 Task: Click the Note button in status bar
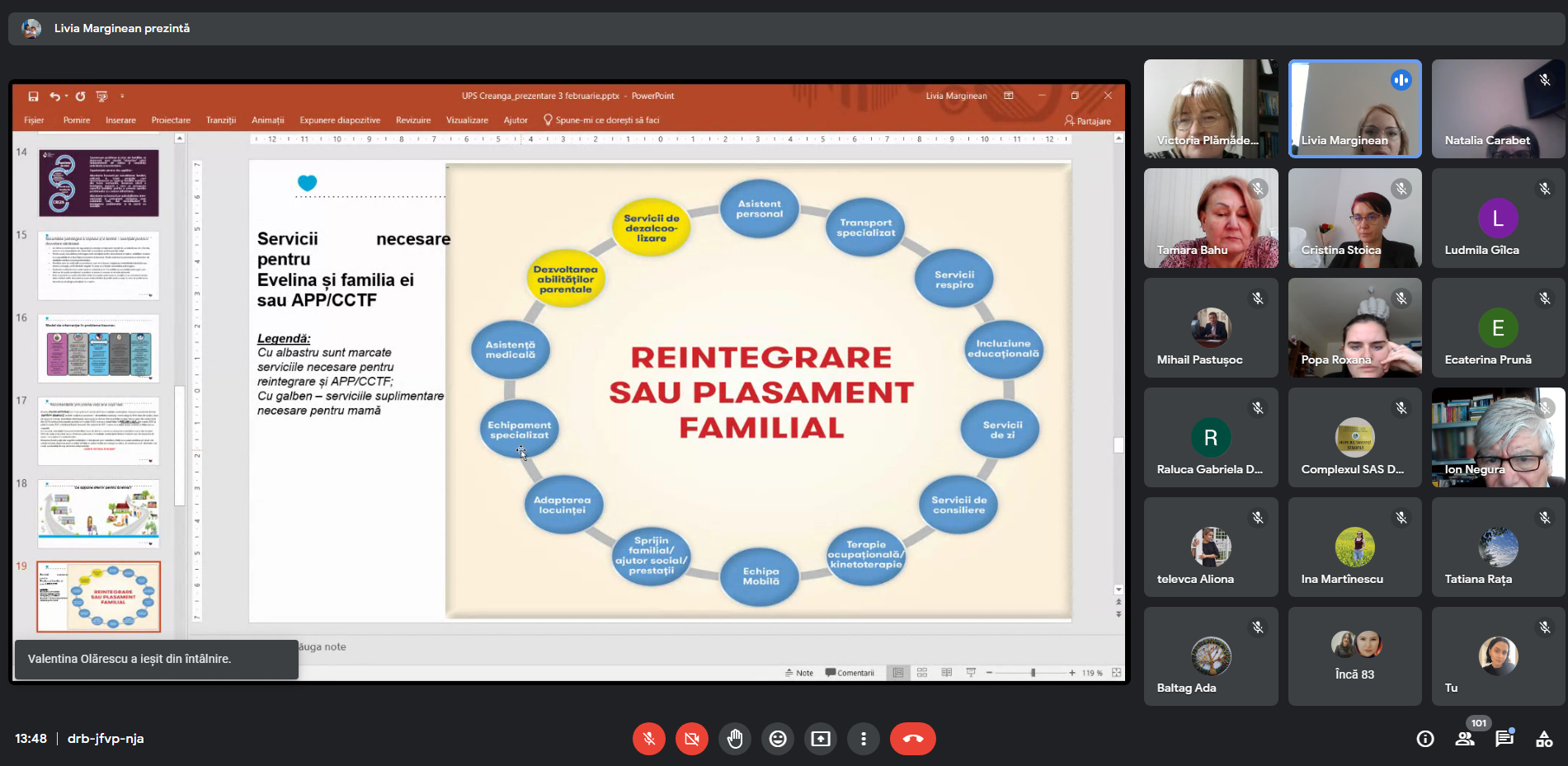pos(799,673)
